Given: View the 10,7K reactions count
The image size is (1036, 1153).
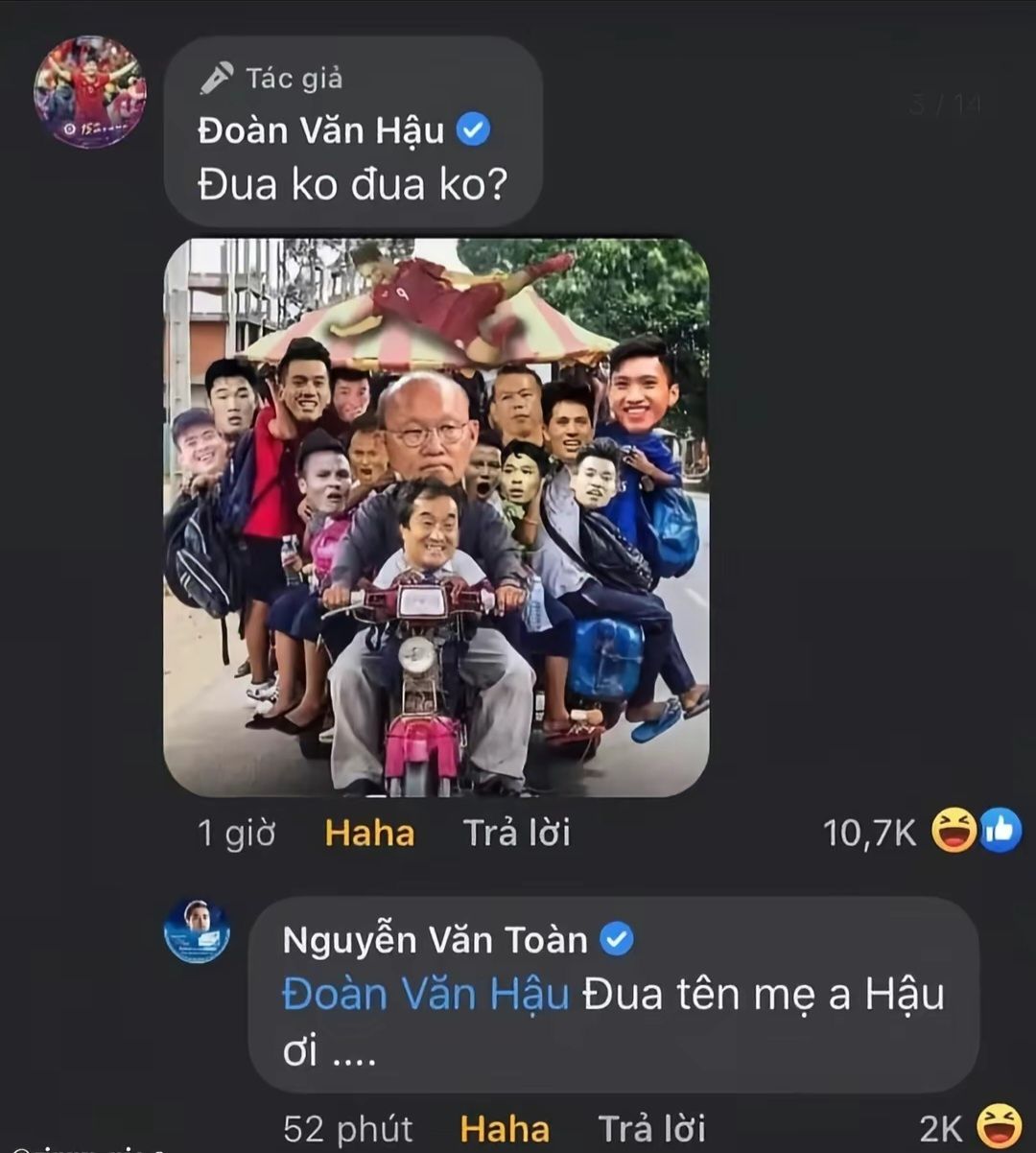Looking at the screenshot, I should click(870, 833).
